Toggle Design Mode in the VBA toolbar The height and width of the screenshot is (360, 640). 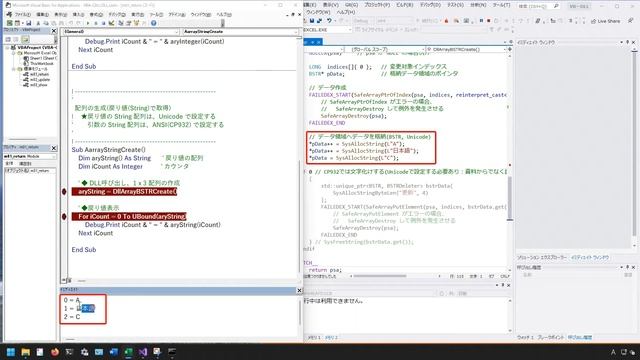111,23
